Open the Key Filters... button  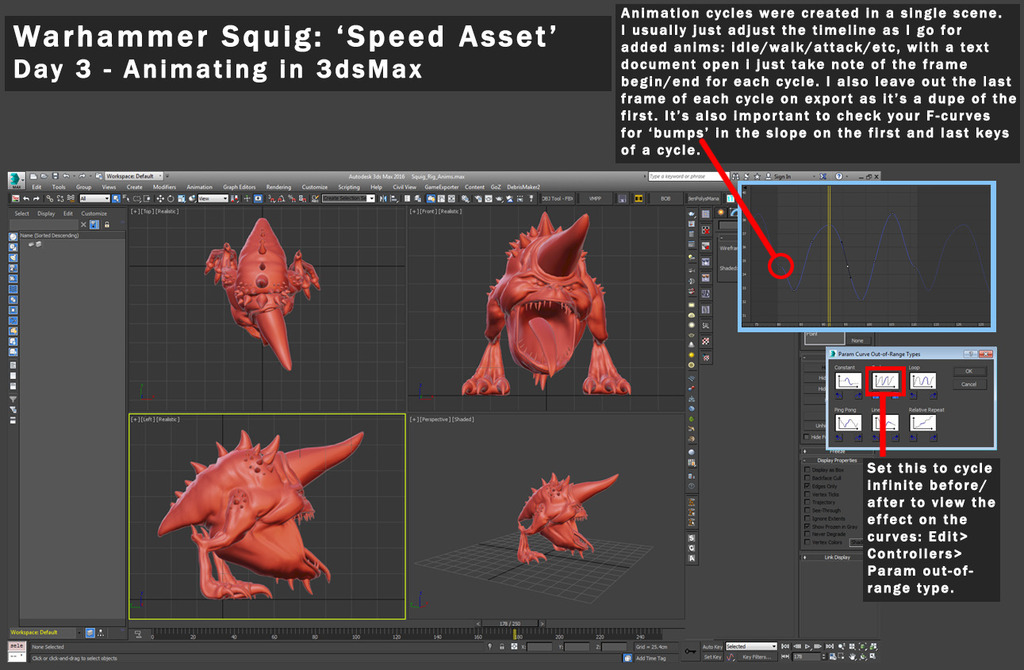coord(756,657)
